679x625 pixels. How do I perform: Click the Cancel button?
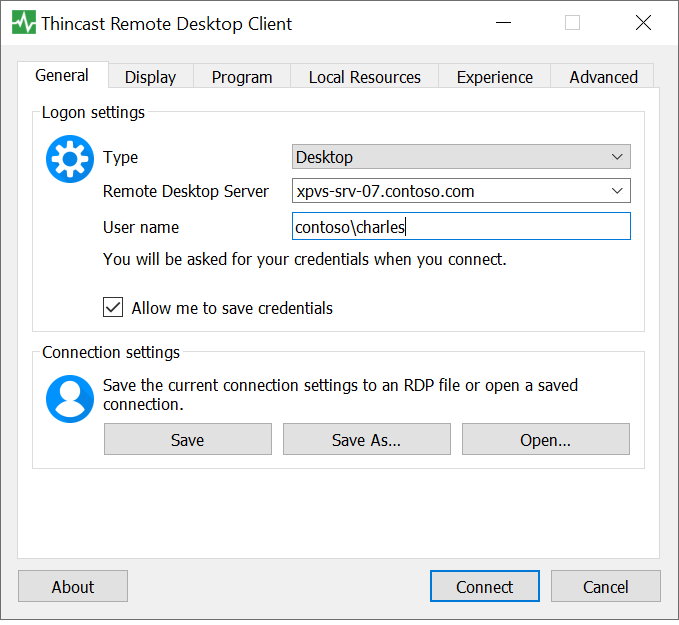[605, 587]
